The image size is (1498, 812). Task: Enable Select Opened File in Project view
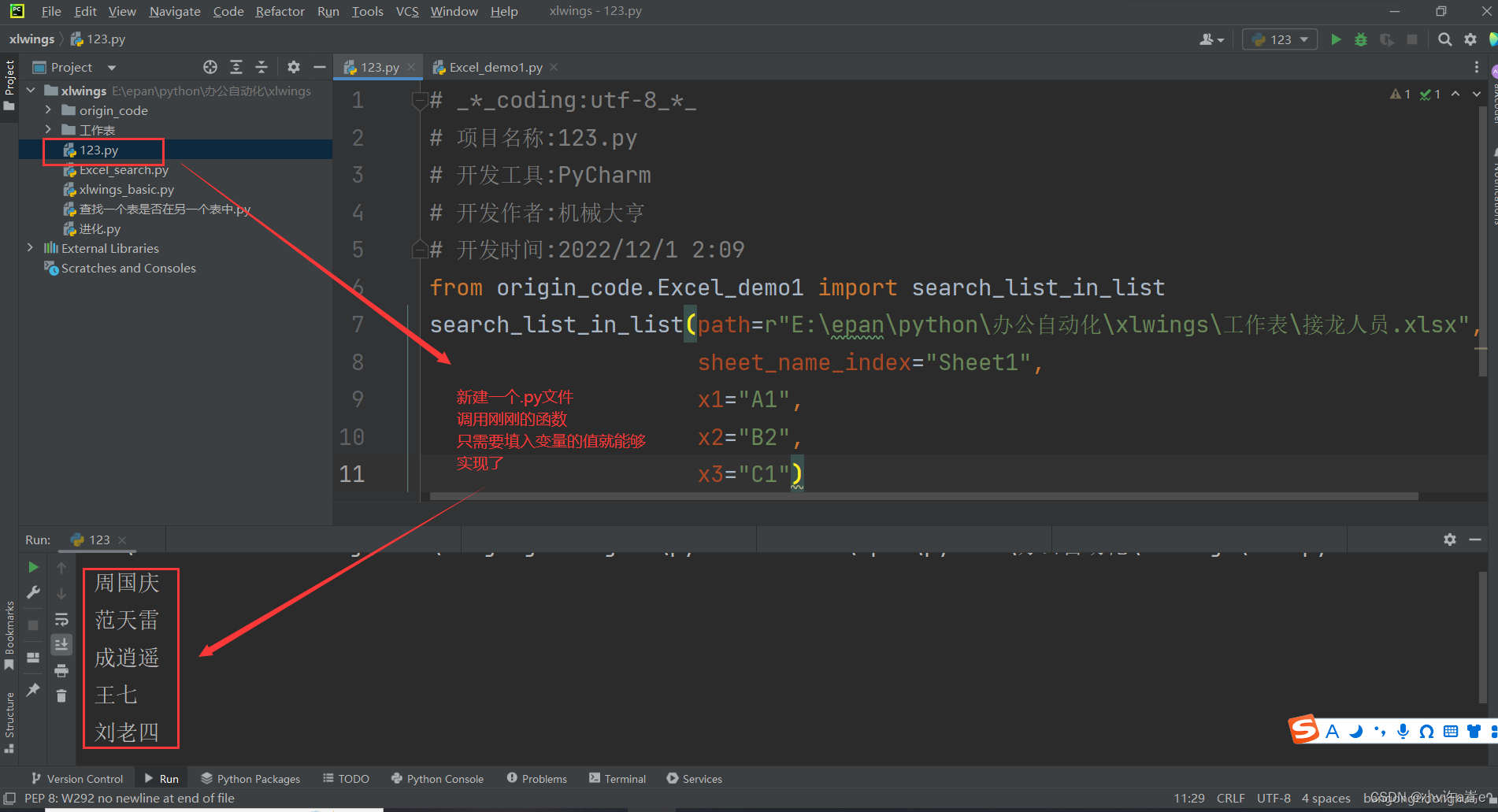tap(209, 67)
